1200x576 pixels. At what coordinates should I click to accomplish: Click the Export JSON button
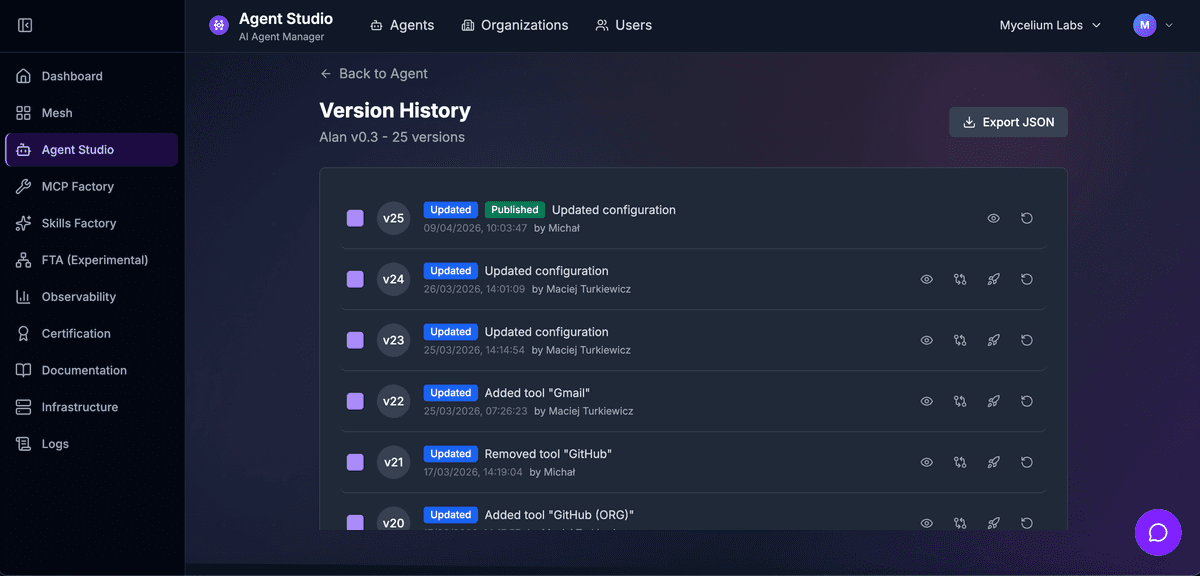point(1008,121)
